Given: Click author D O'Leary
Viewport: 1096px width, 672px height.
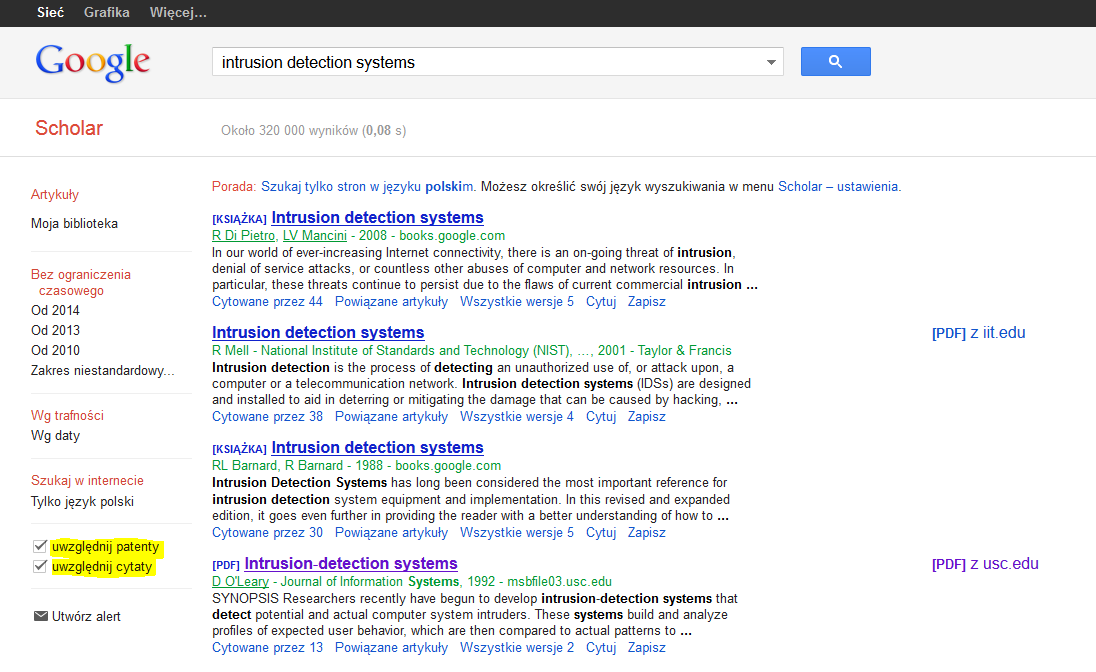Looking at the screenshot, I should (240, 581).
